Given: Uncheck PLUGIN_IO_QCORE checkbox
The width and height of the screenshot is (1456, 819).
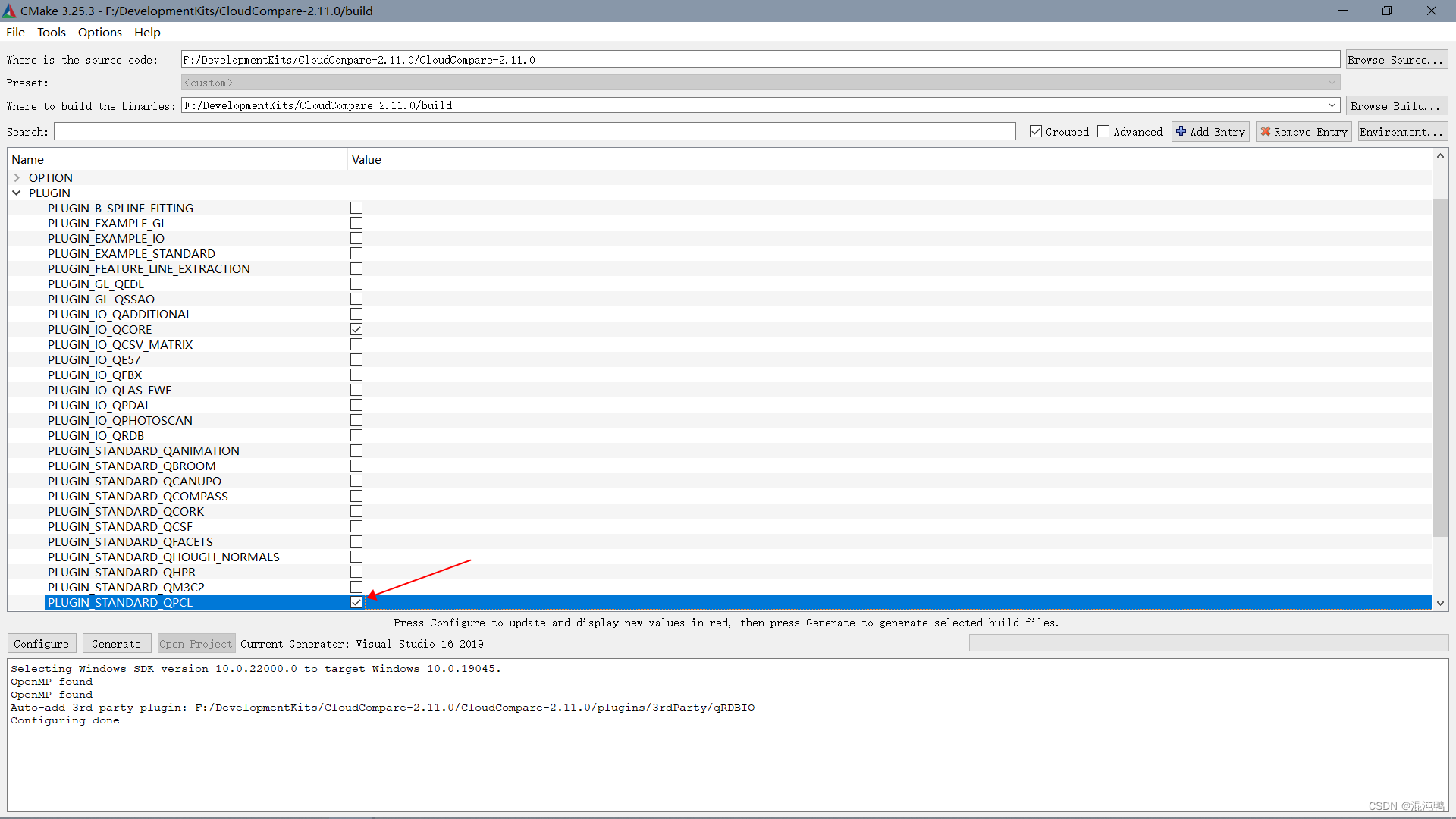Looking at the screenshot, I should pos(356,329).
